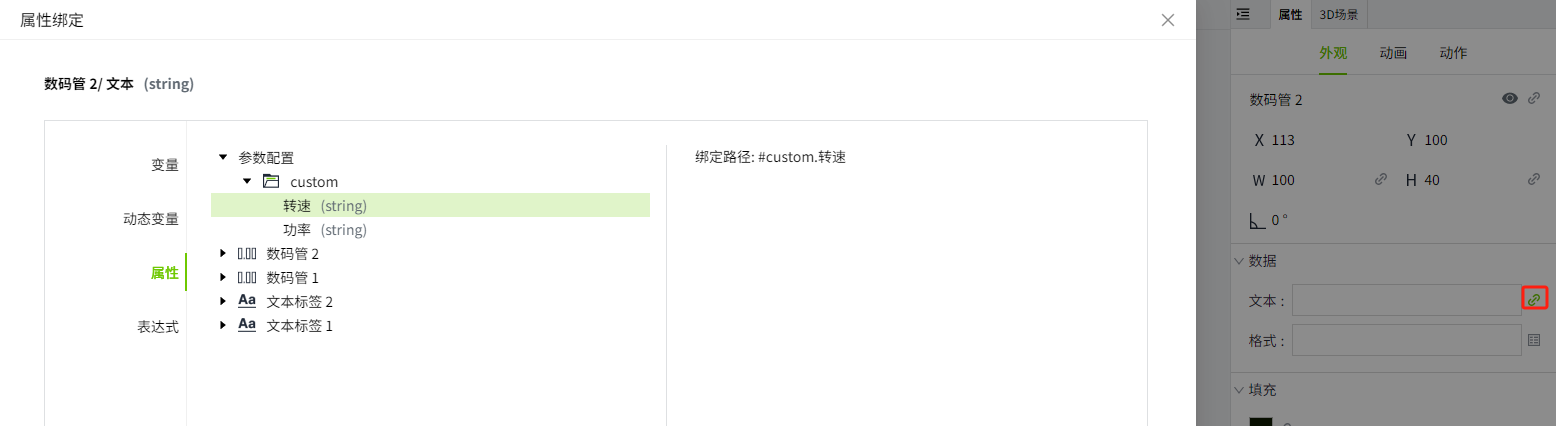Screen dimensions: 1556x426
Task: Click the panel collapse icon left of 属性 tab
Action: 1243,14
